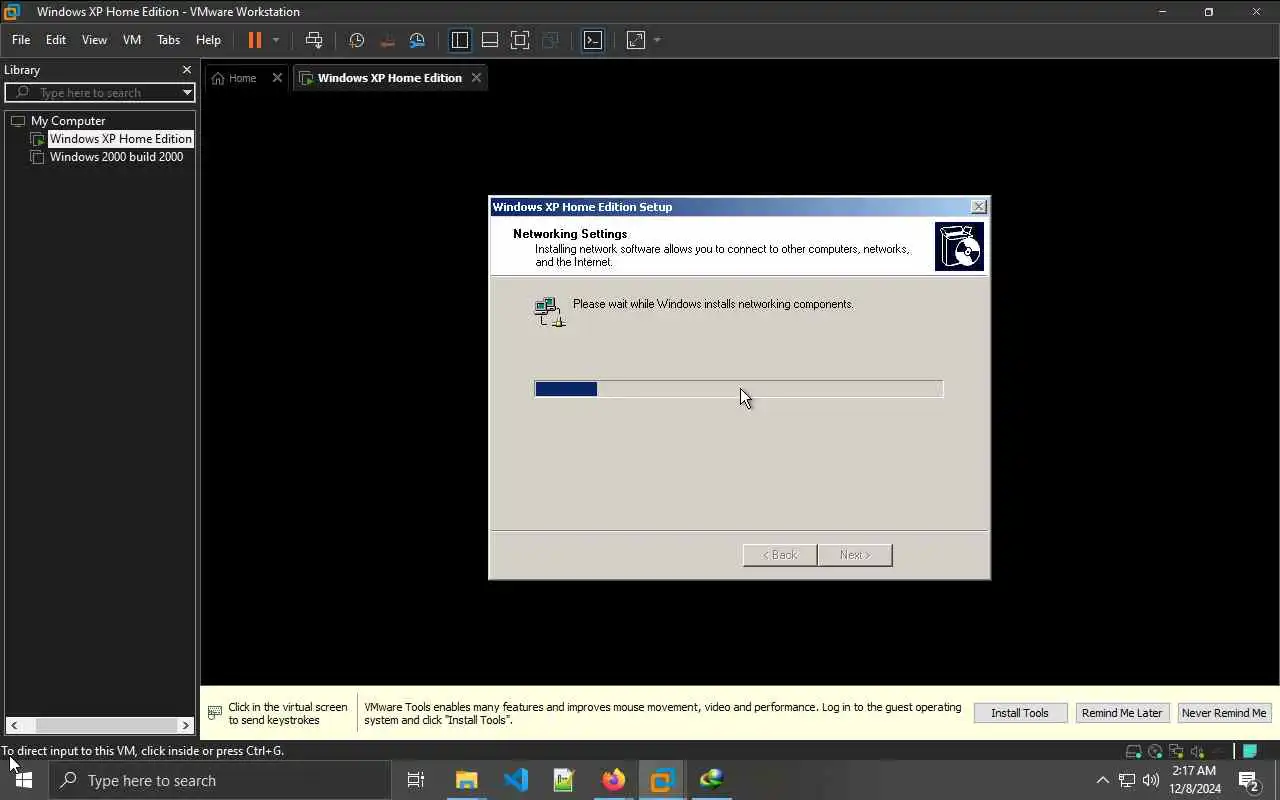Open the Help menu
The width and height of the screenshot is (1280, 800).
click(208, 40)
